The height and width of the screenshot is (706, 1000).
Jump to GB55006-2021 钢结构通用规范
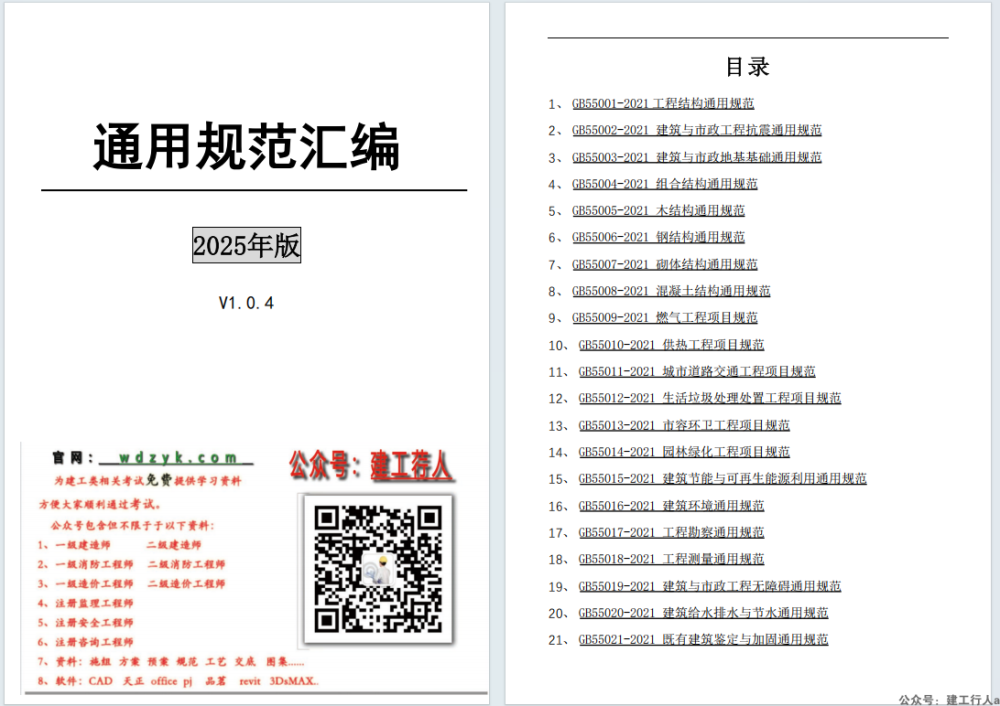pyautogui.click(x=658, y=238)
